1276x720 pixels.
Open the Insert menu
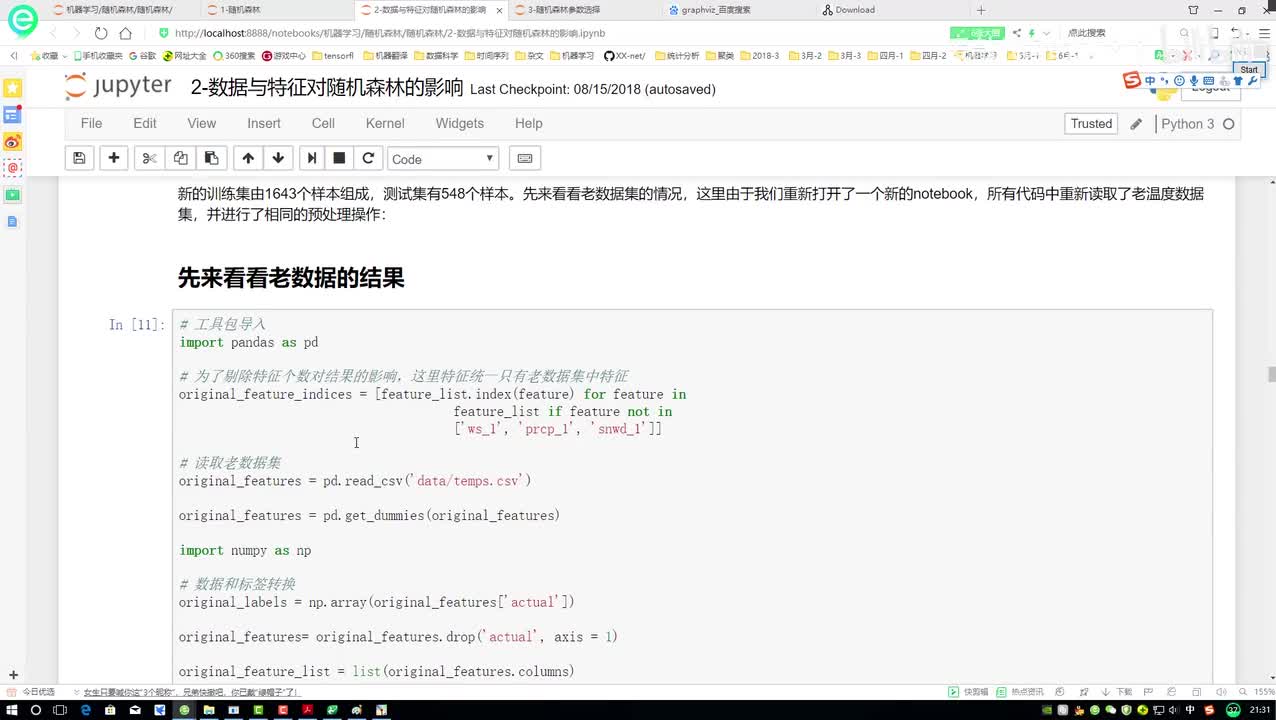pos(264,123)
